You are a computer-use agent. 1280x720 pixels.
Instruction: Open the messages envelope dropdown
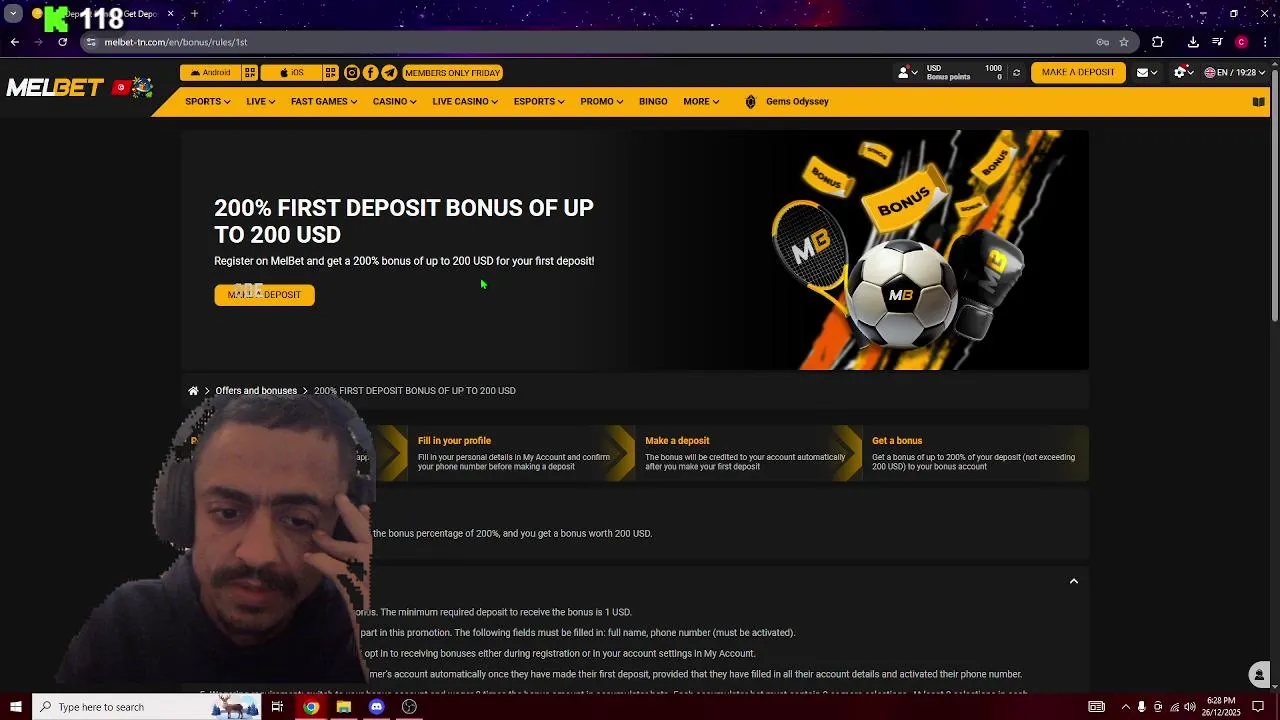[1146, 73]
